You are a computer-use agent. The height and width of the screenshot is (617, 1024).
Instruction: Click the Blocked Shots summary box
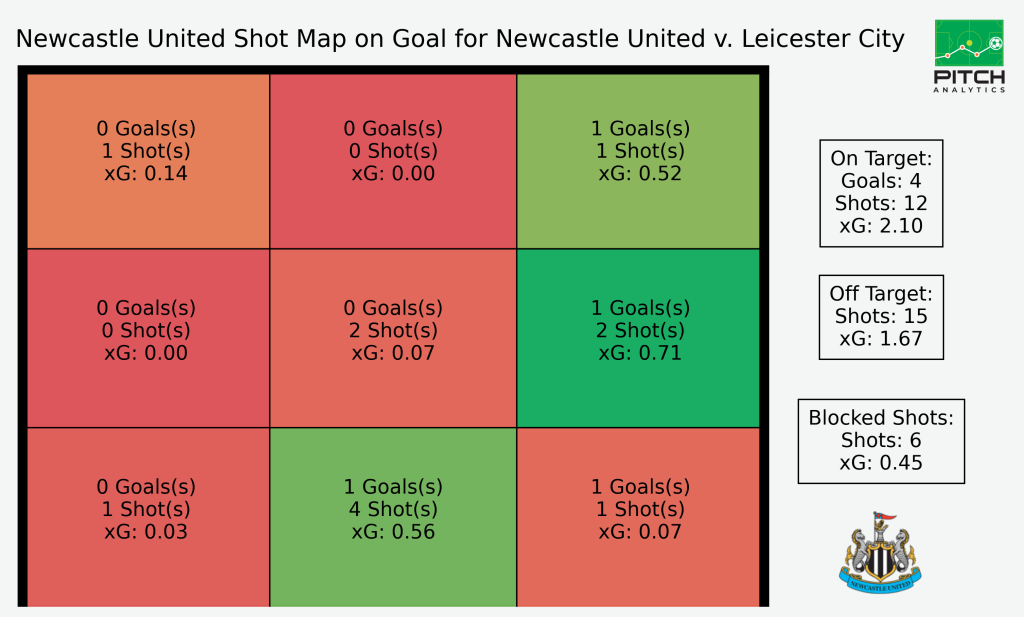[881, 441]
